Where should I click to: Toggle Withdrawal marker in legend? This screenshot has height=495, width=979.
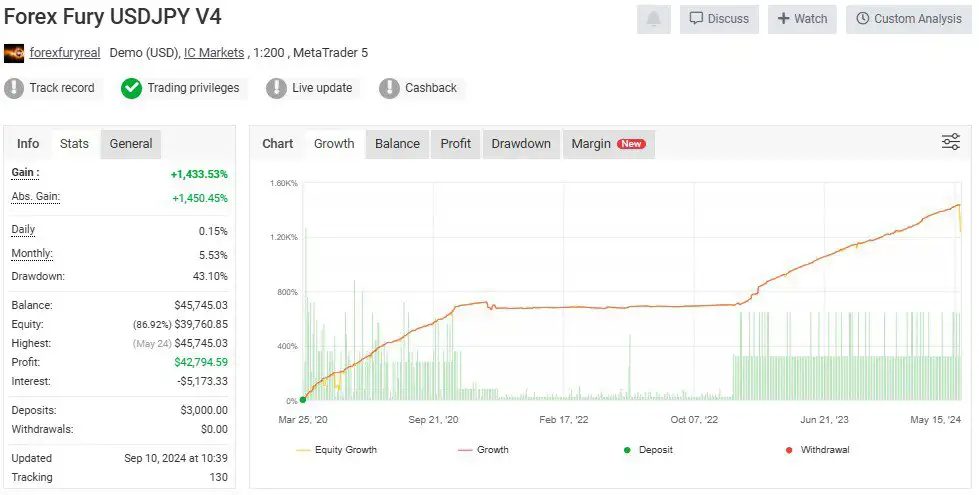(x=816, y=450)
